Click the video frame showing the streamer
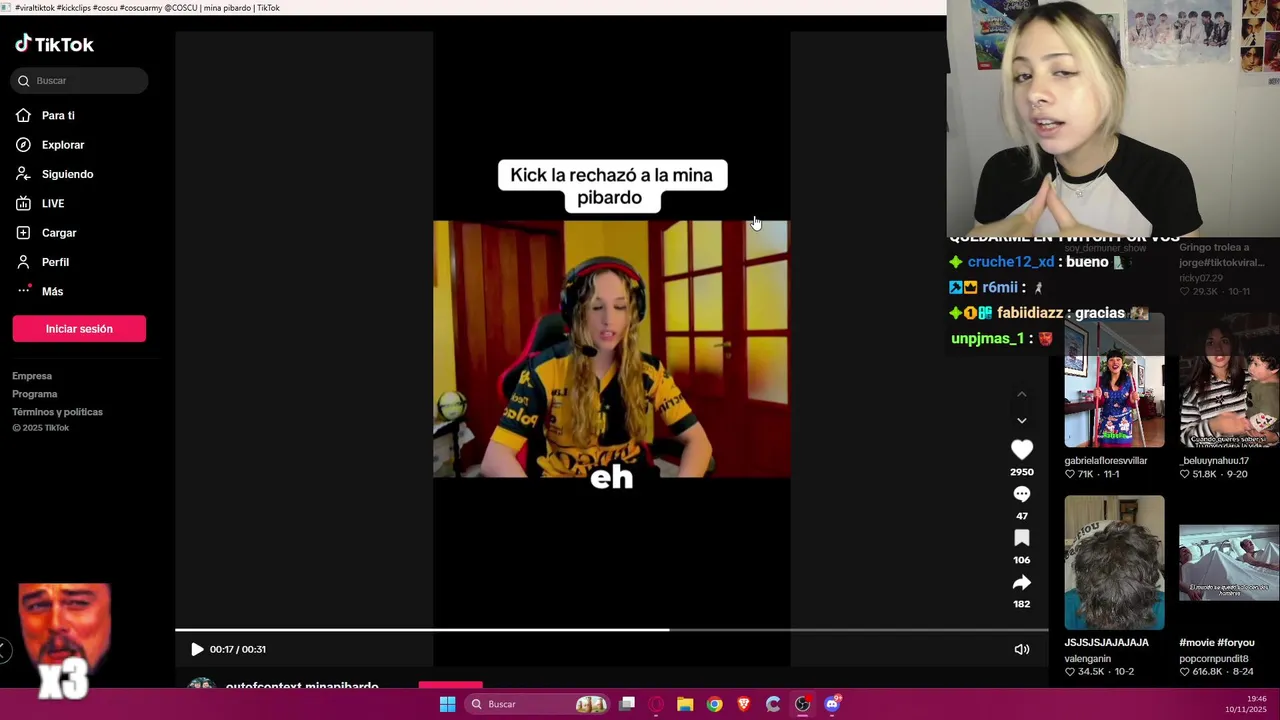 (x=611, y=349)
